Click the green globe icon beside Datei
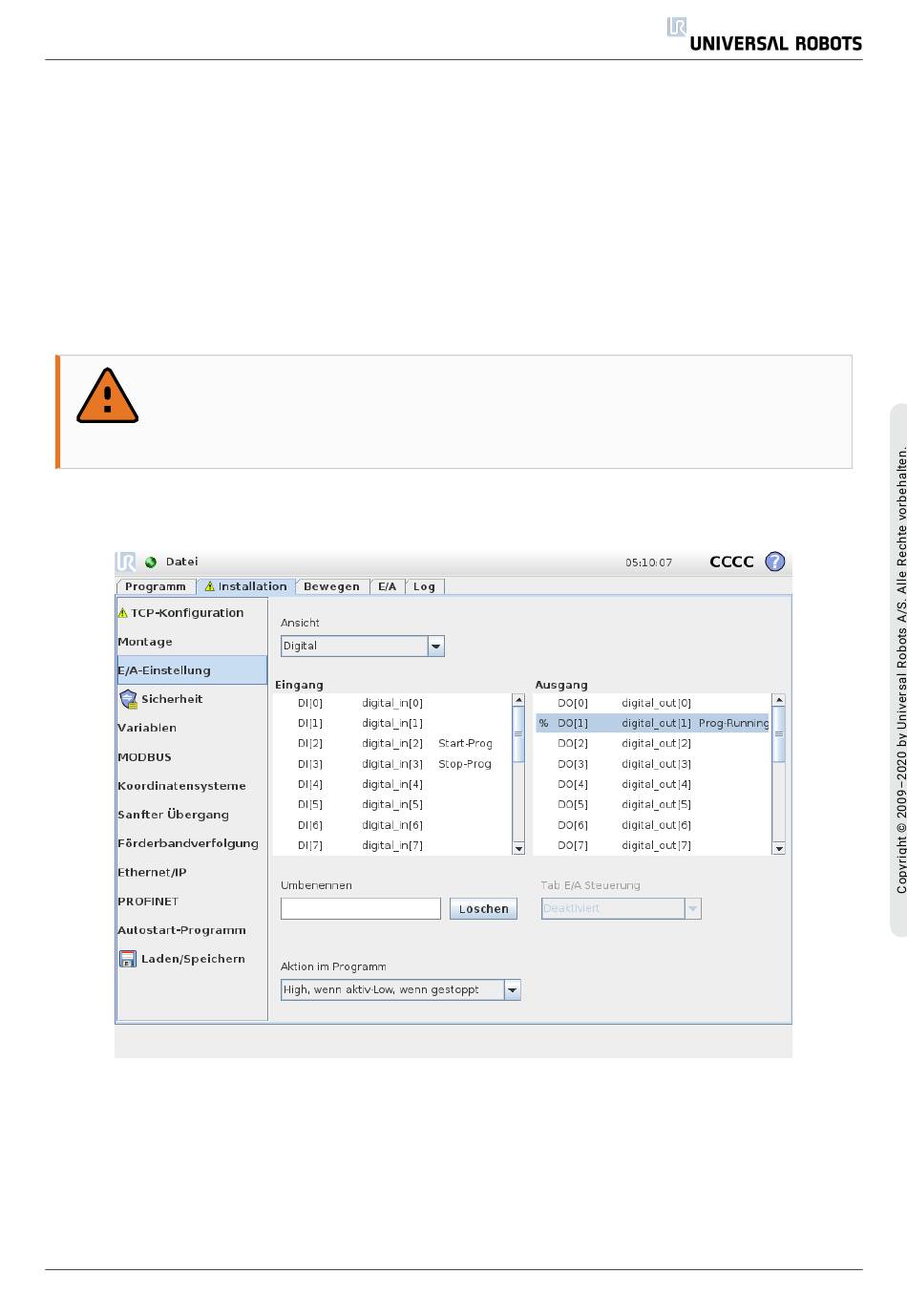This screenshot has height=1316, width=907. (151, 562)
